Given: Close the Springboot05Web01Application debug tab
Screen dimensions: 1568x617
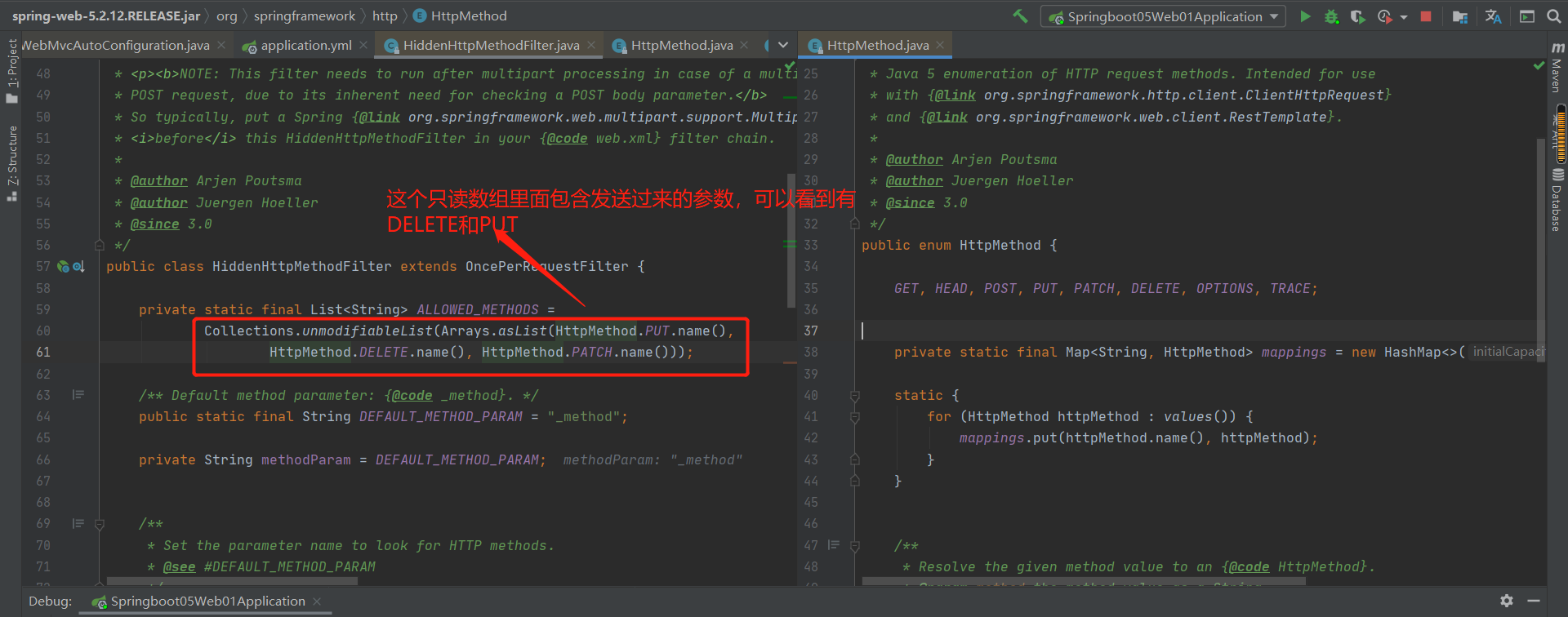Looking at the screenshot, I should [317, 601].
